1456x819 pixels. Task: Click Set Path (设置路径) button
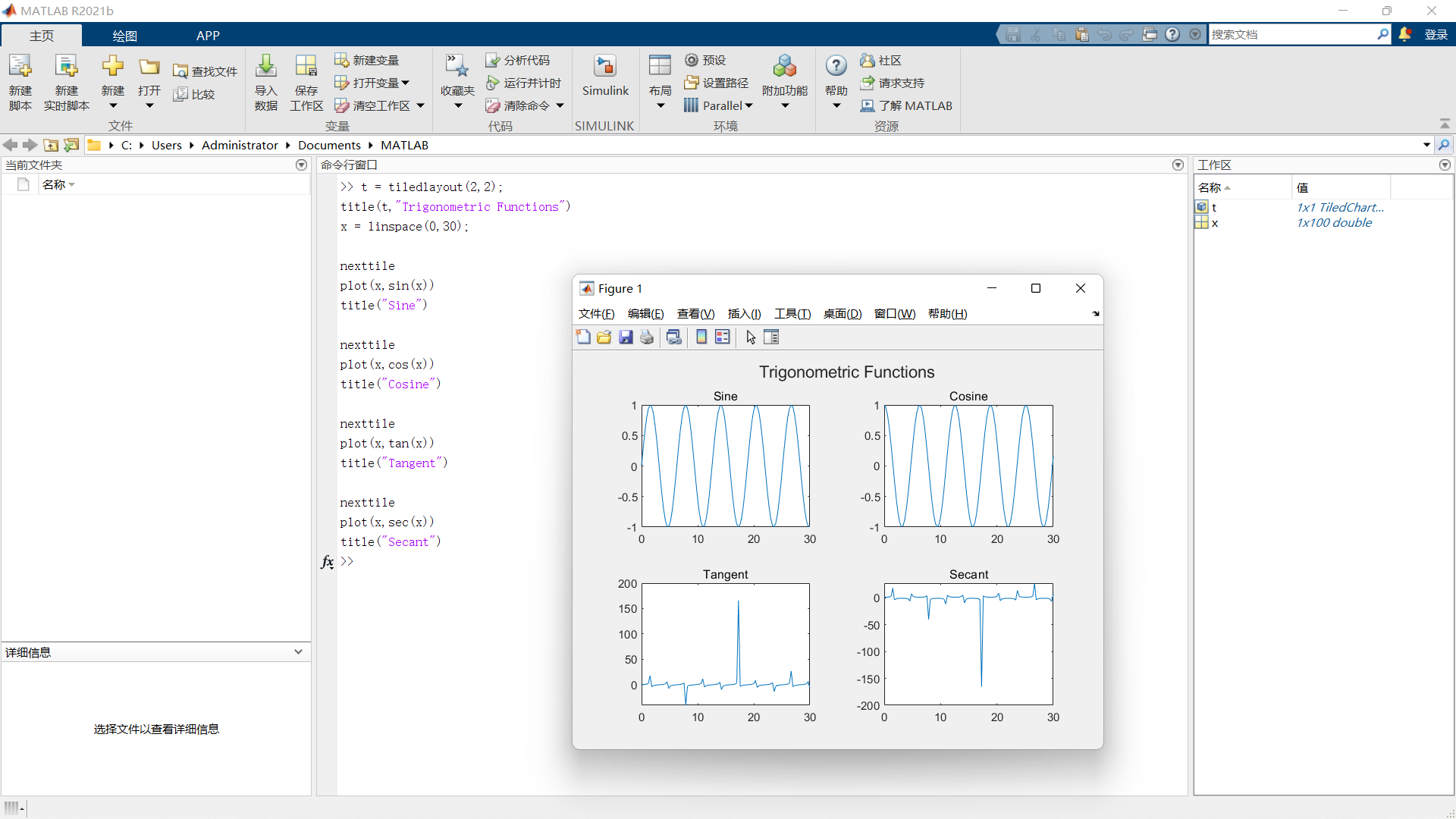[x=717, y=83]
